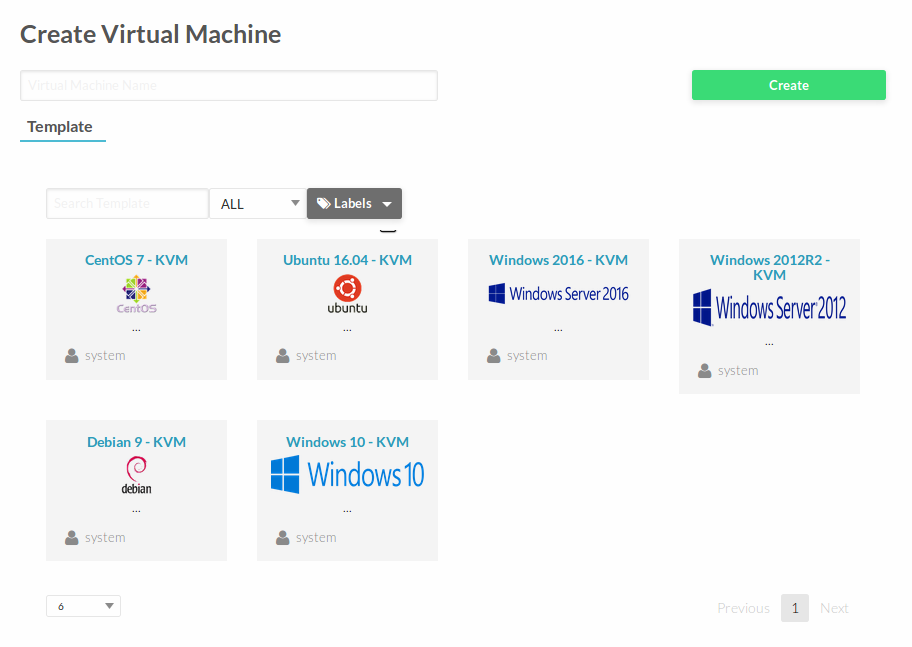Click the Windows 10 logo
This screenshot has width=912, height=647.
347,475
